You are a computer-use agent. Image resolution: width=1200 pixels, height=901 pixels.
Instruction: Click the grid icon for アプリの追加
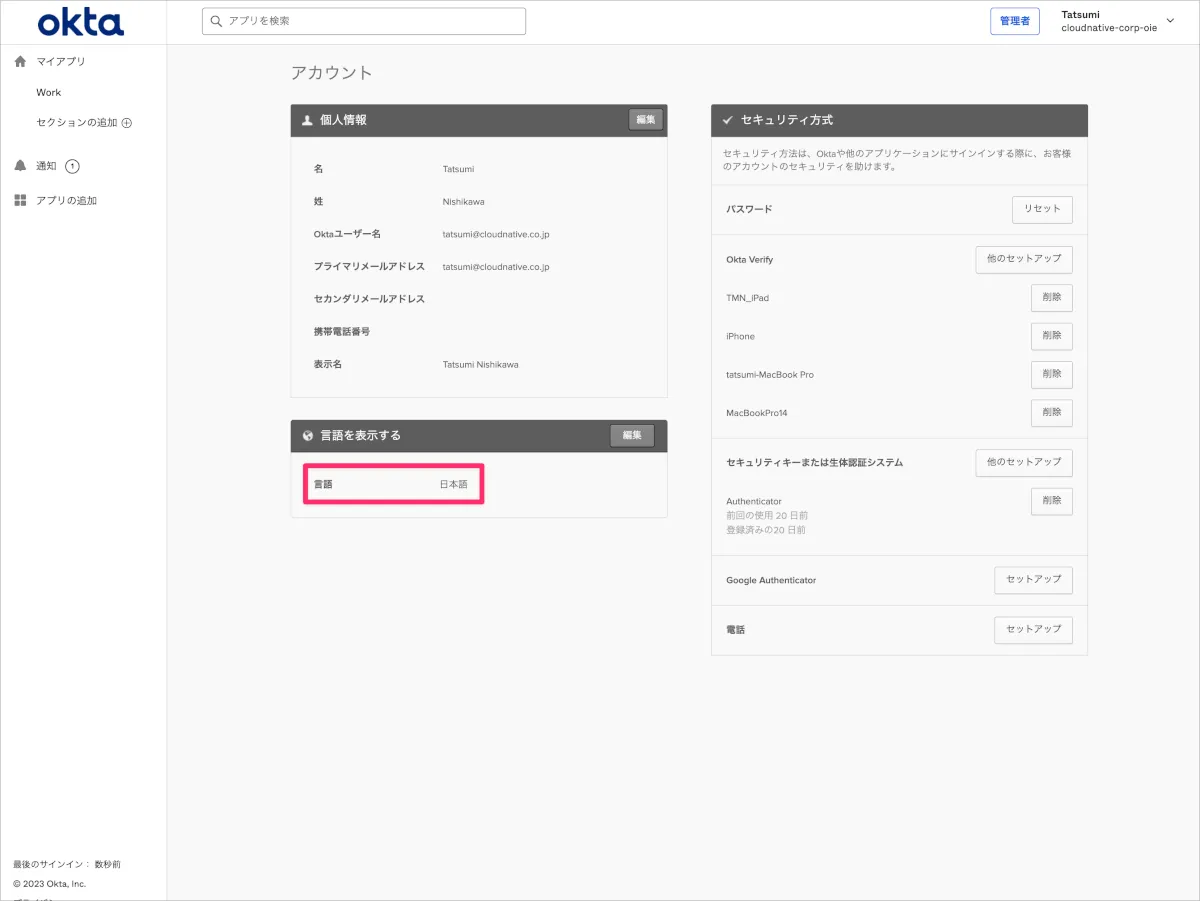(20, 200)
